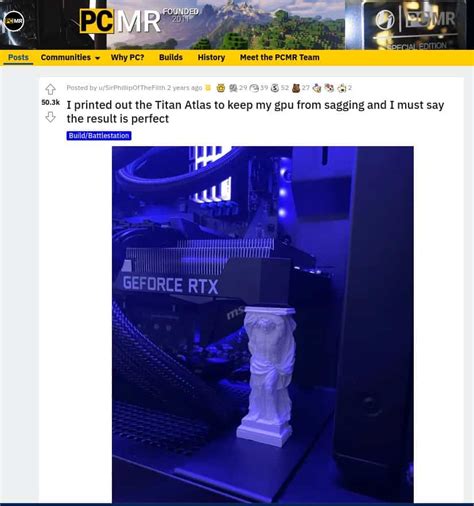
Task: Open the Why PC? menu item
Action: coord(127,57)
